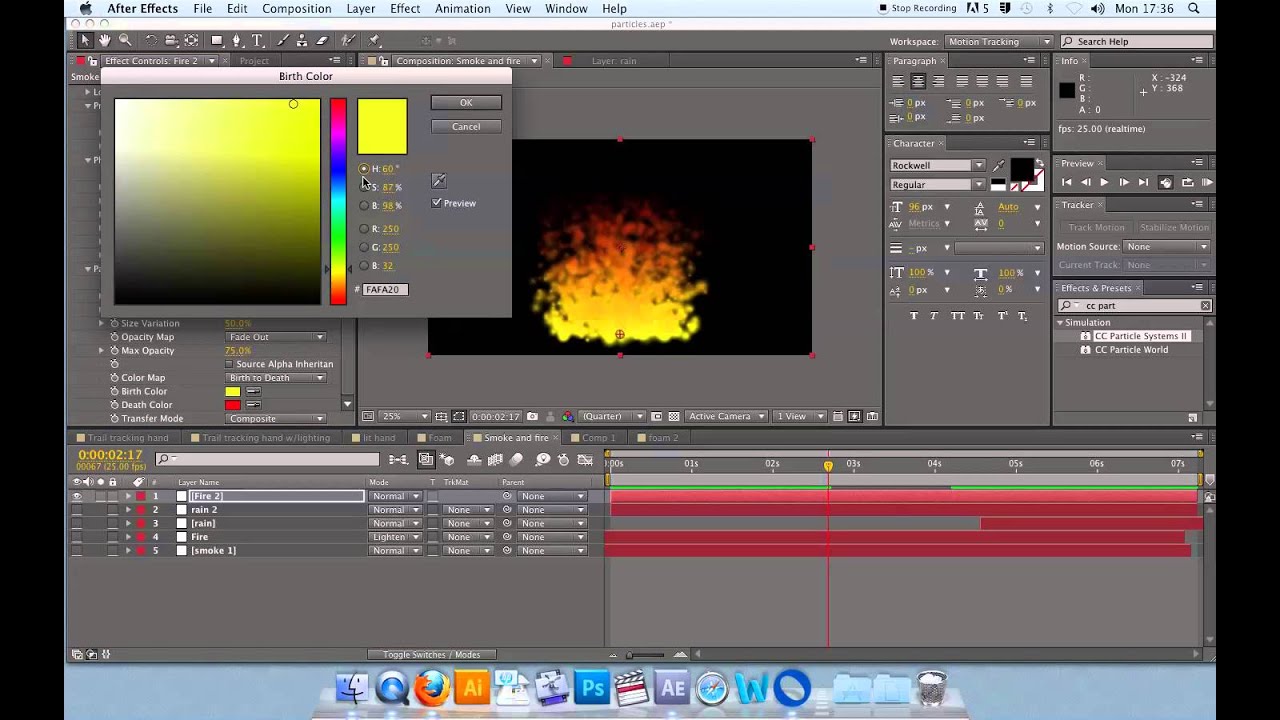This screenshot has height=720, width=1280.
Task: Switch to the Project panel tab
Action: [x=254, y=61]
